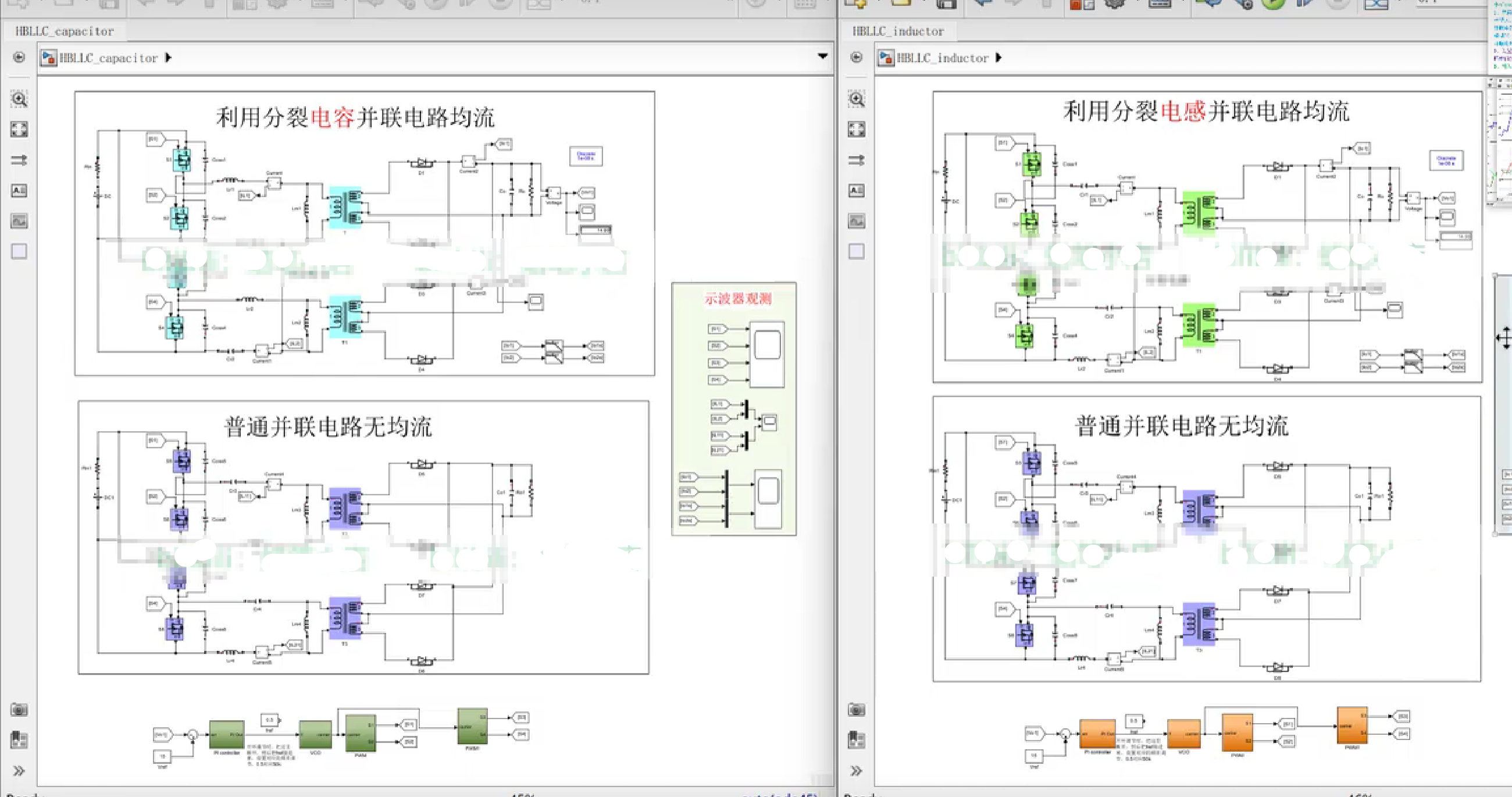Screen dimensions: 1512x797
Task: Take screenshot with camera icon in capacitor window
Action: point(19,710)
